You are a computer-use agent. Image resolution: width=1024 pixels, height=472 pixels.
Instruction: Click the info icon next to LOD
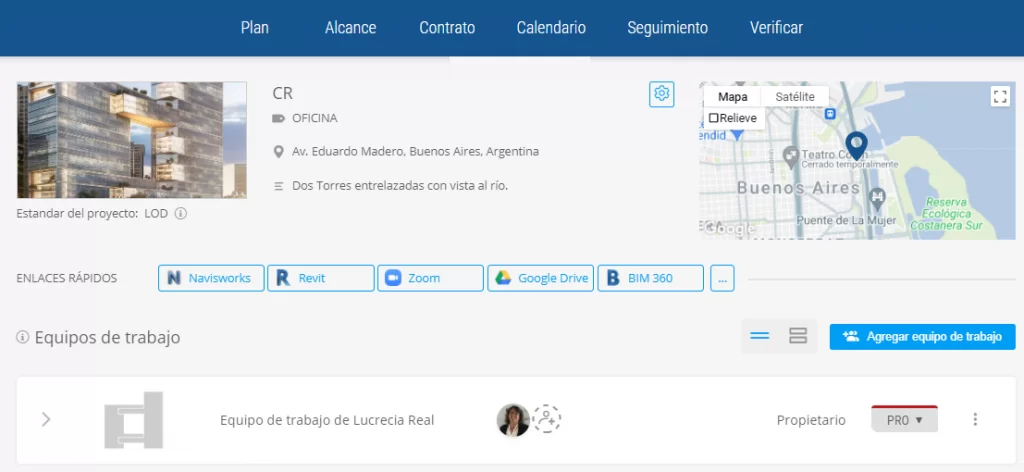(181, 213)
